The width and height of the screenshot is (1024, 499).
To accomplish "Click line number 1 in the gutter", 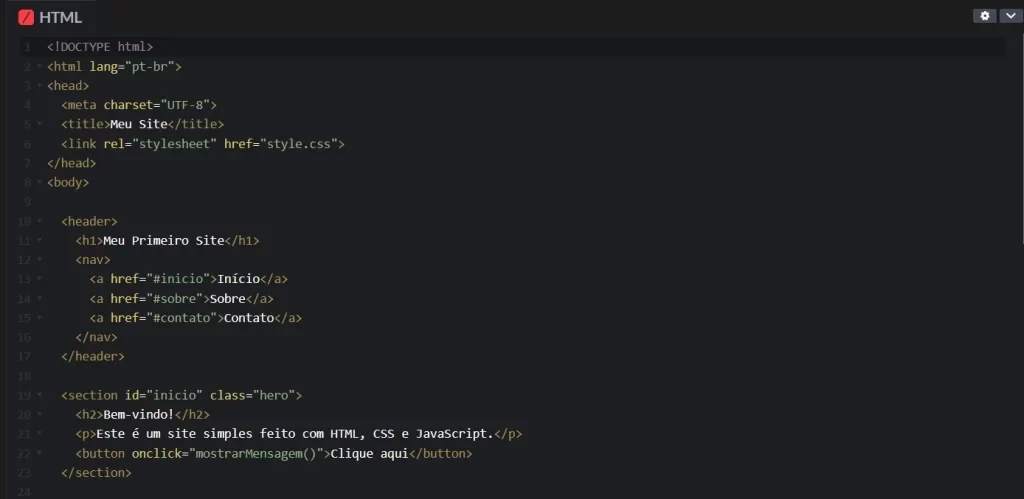I will pyautogui.click(x=26, y=47).
